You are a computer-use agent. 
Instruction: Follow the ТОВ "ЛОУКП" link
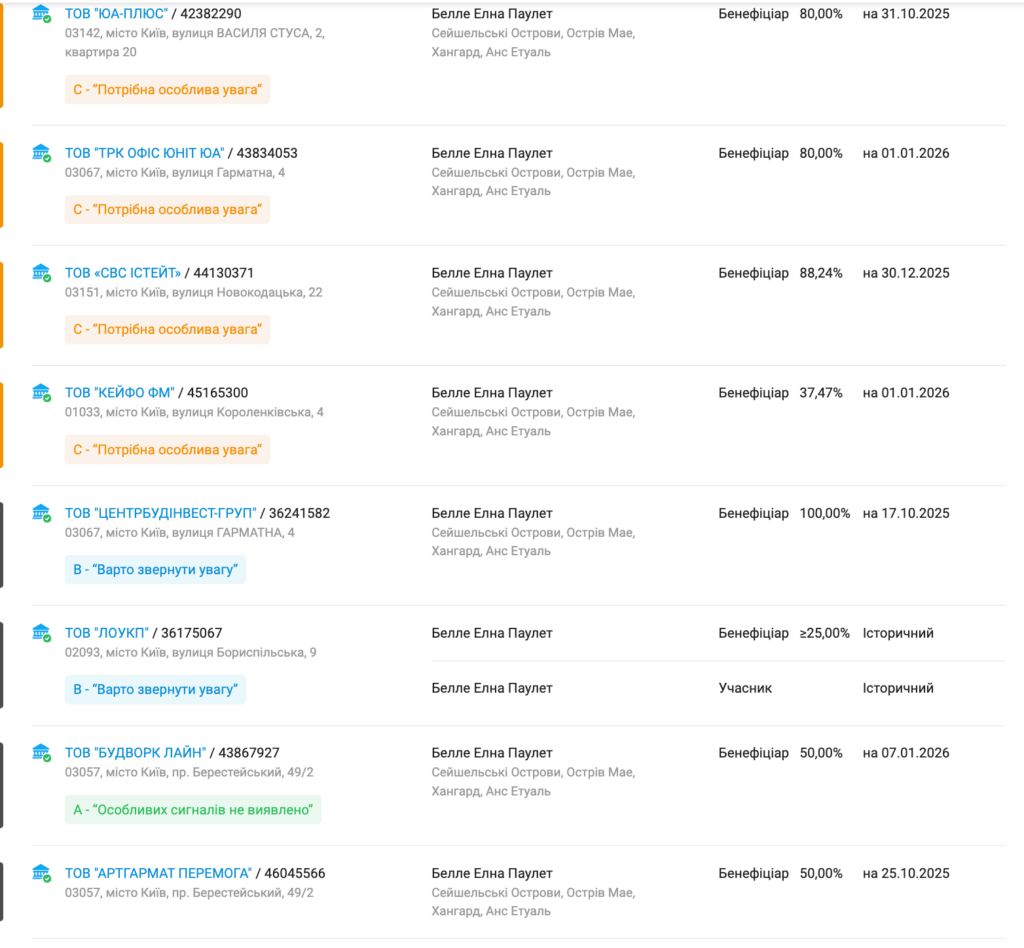pos(107,633)
